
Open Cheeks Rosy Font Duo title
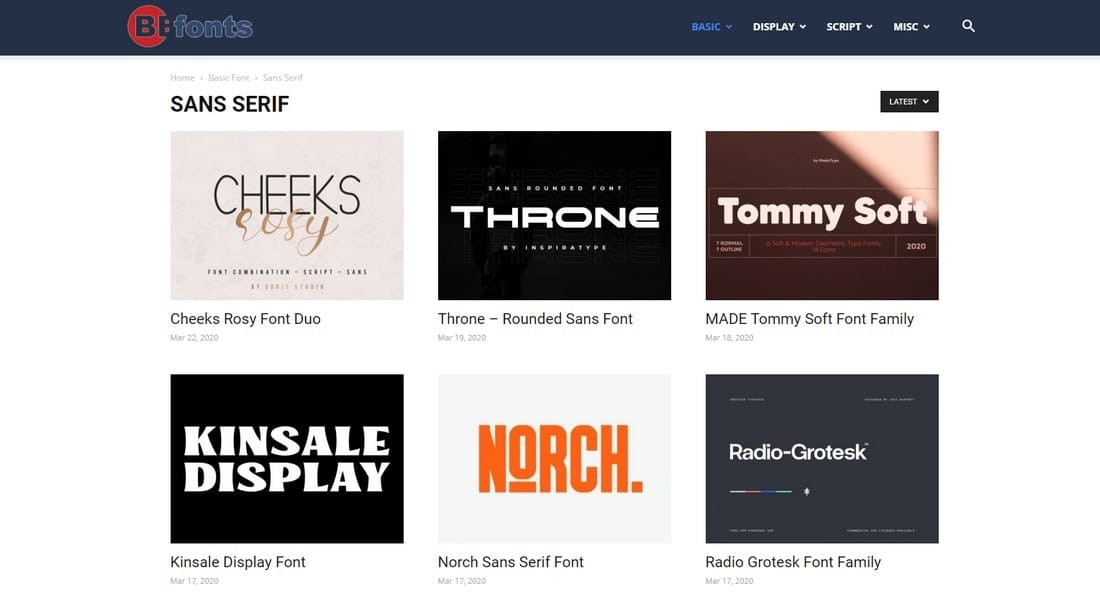click(x=246, y=319)
